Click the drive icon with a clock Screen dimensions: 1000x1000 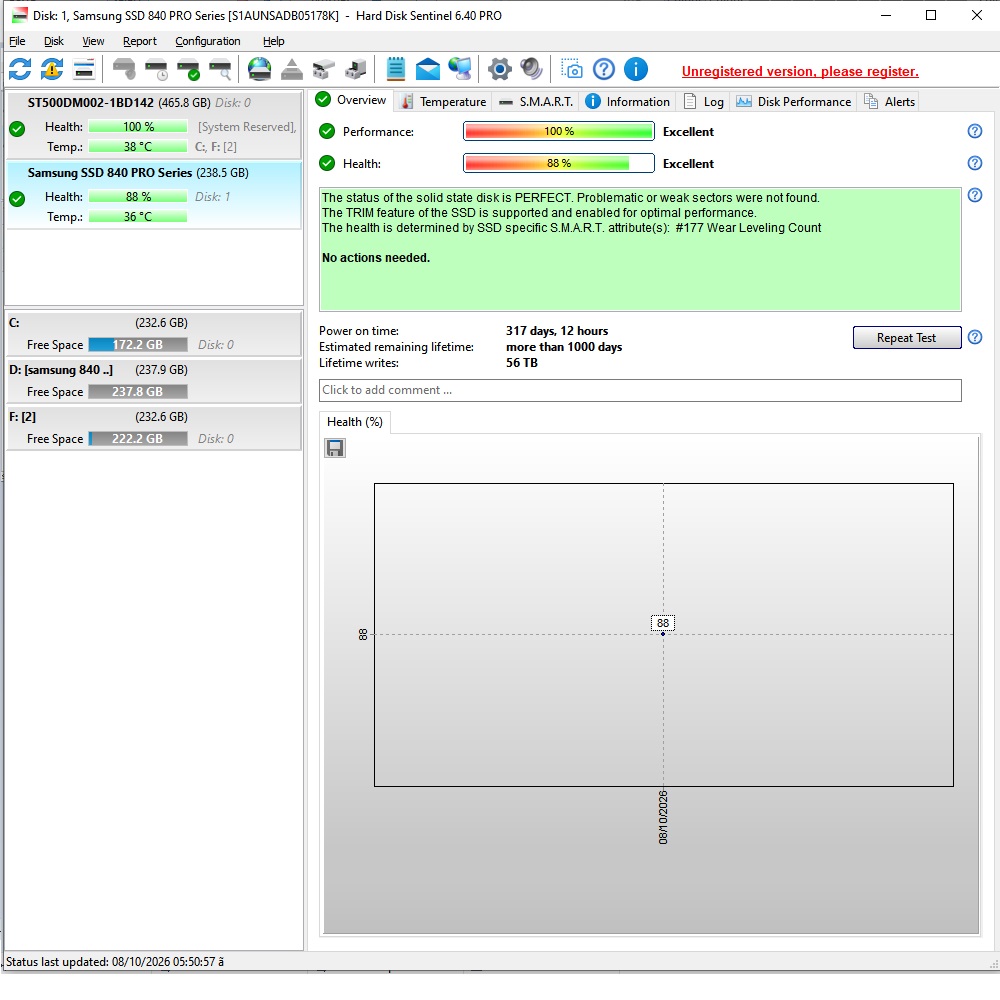156,69
